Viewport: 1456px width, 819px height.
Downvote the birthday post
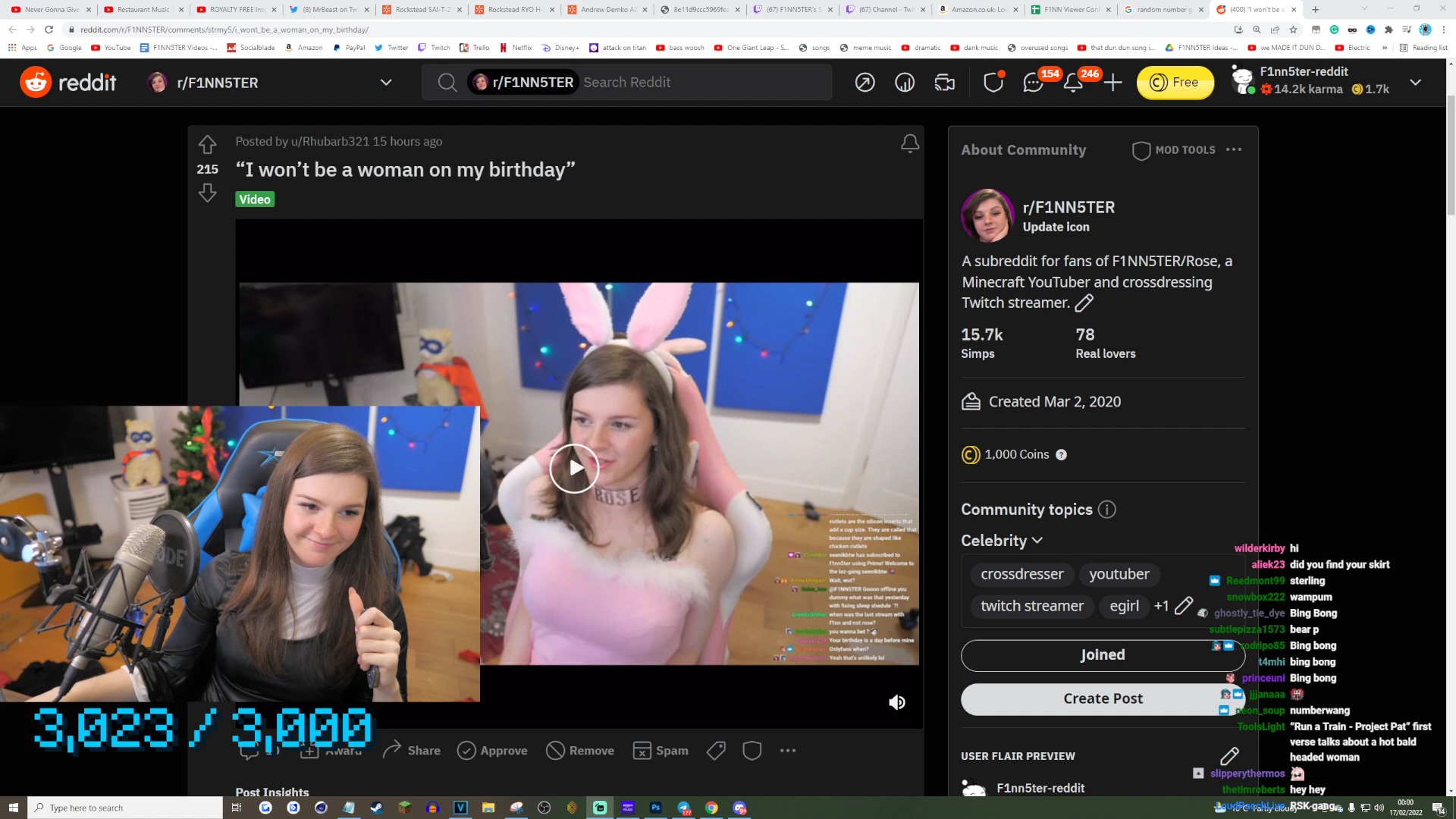[207, 194]
